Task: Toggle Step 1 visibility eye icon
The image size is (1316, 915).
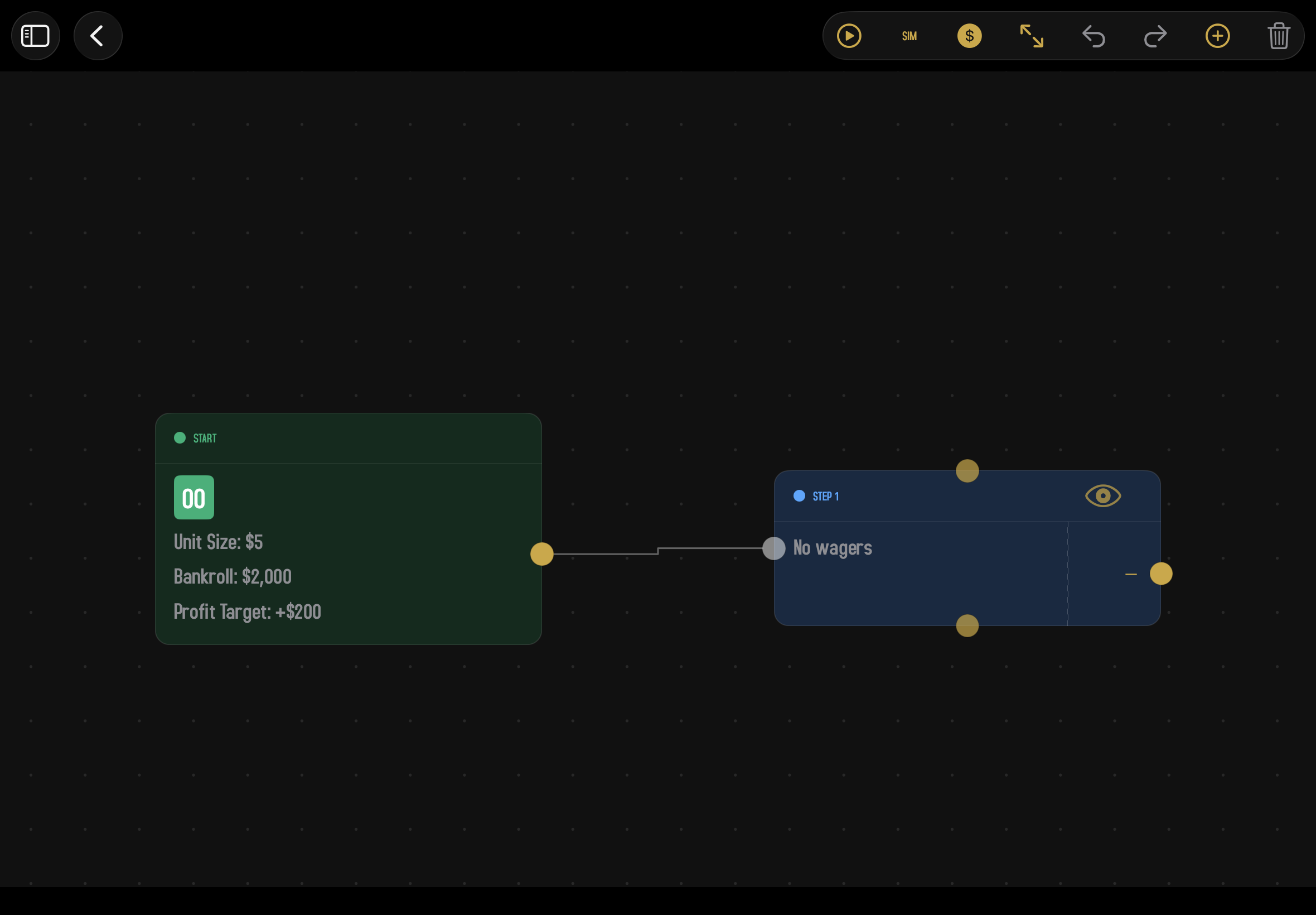Action: point(1103,496)
